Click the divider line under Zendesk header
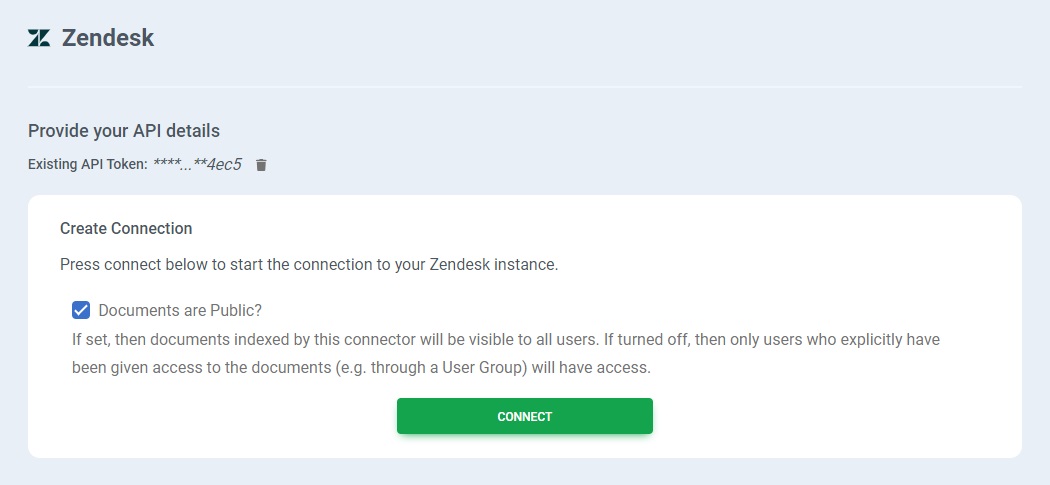Screen dimensions: 1050x485 tap(525, 88)
